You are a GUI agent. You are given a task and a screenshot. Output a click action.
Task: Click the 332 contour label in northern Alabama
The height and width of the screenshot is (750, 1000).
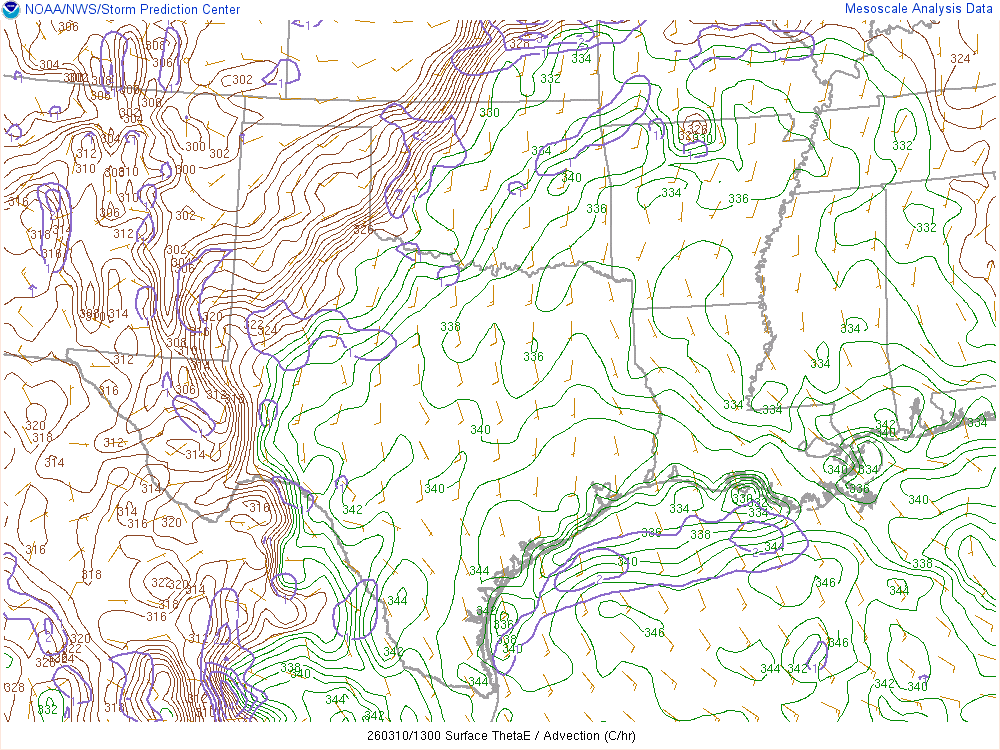[903, 146]
